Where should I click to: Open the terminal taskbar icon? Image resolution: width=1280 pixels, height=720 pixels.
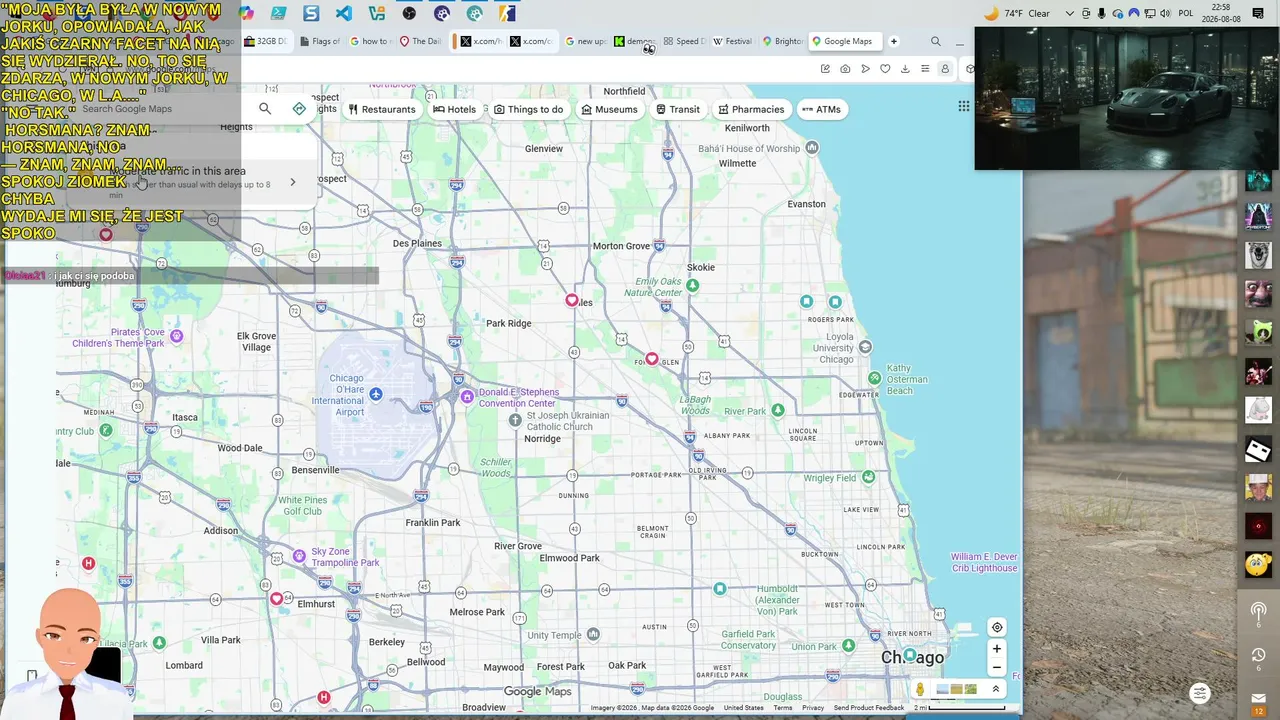pos(278,14)
